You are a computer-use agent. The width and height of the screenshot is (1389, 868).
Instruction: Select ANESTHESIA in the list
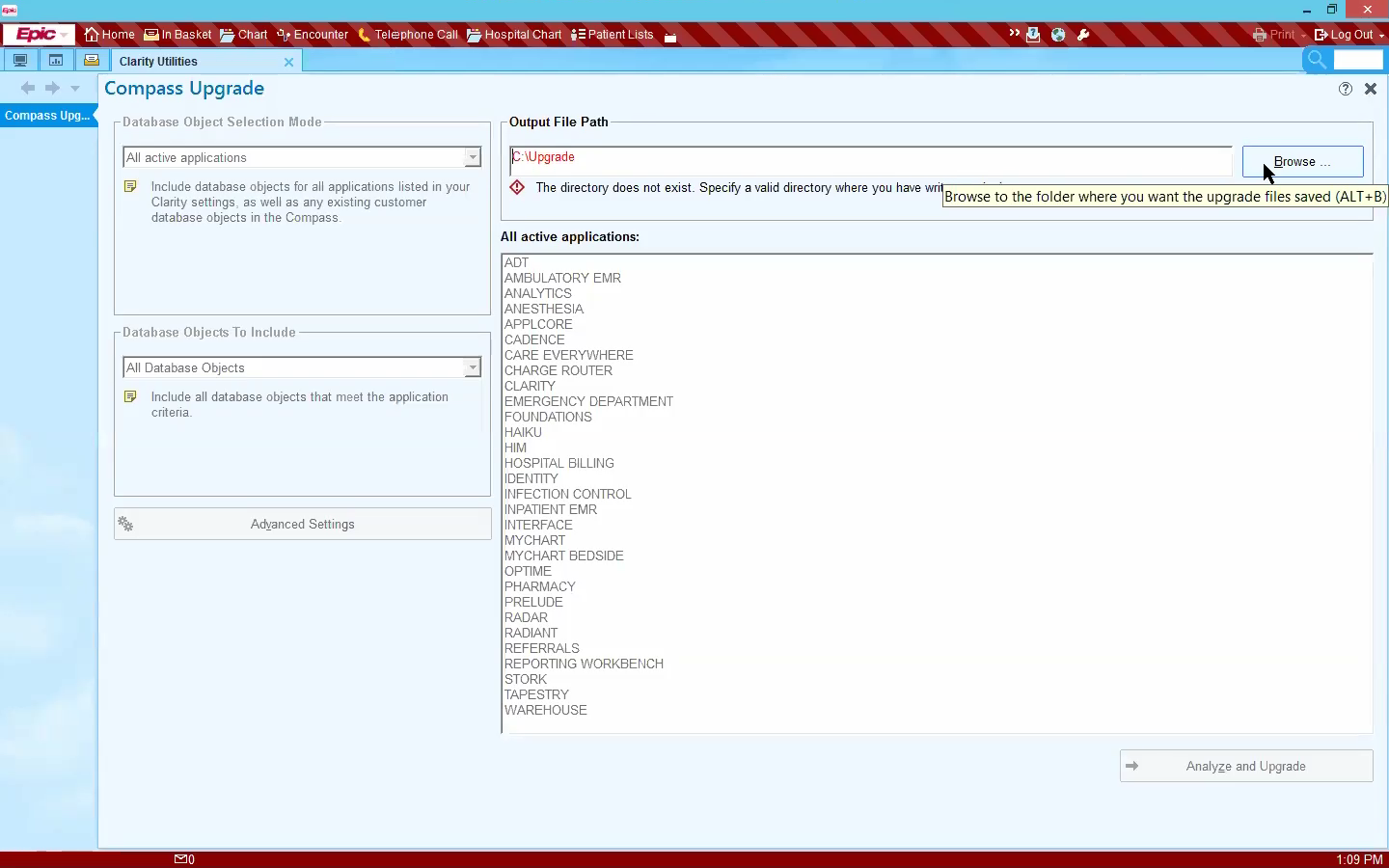click(x=544, y=309)
